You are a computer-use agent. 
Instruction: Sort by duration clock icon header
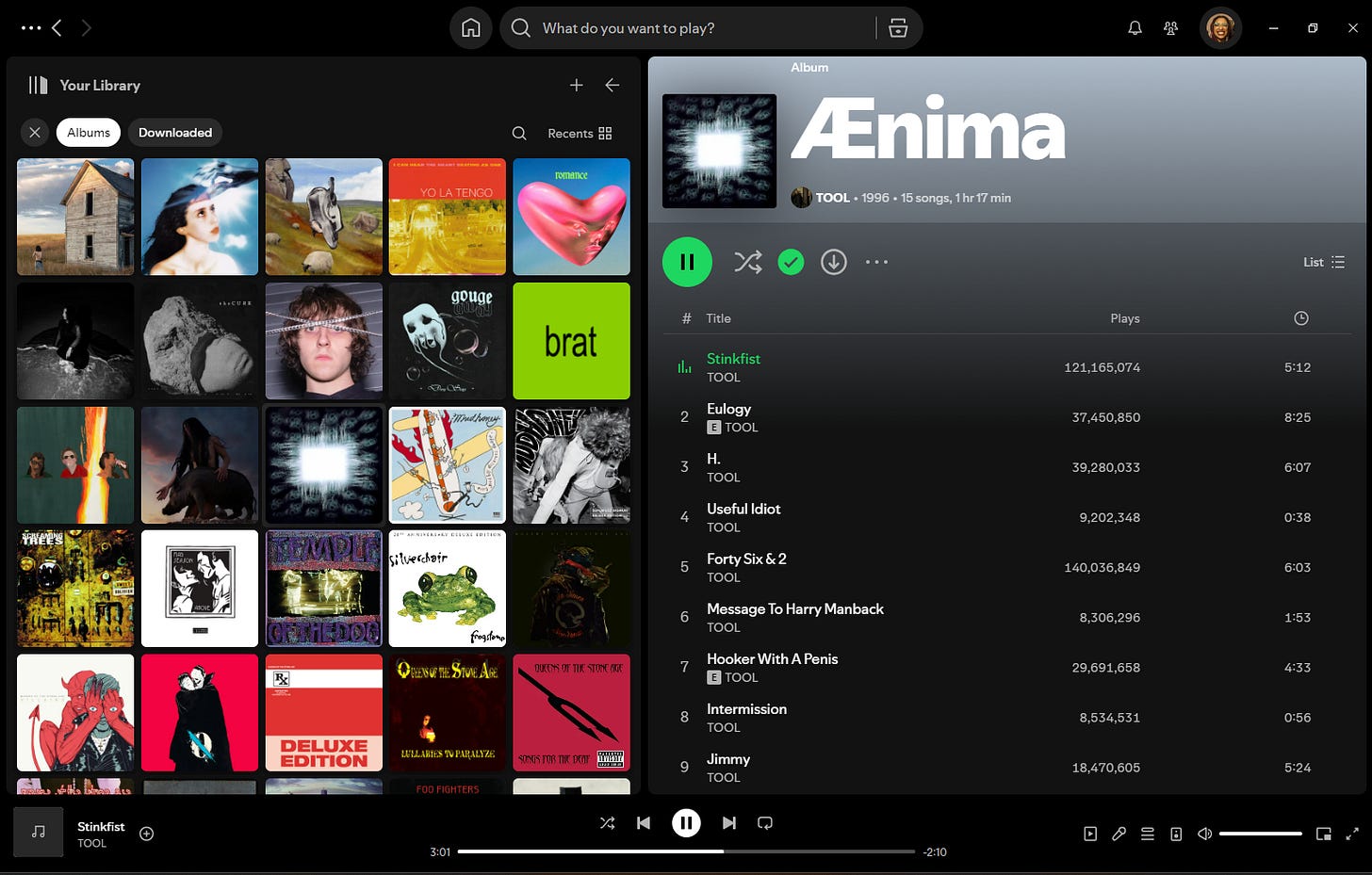[1301, 318]
